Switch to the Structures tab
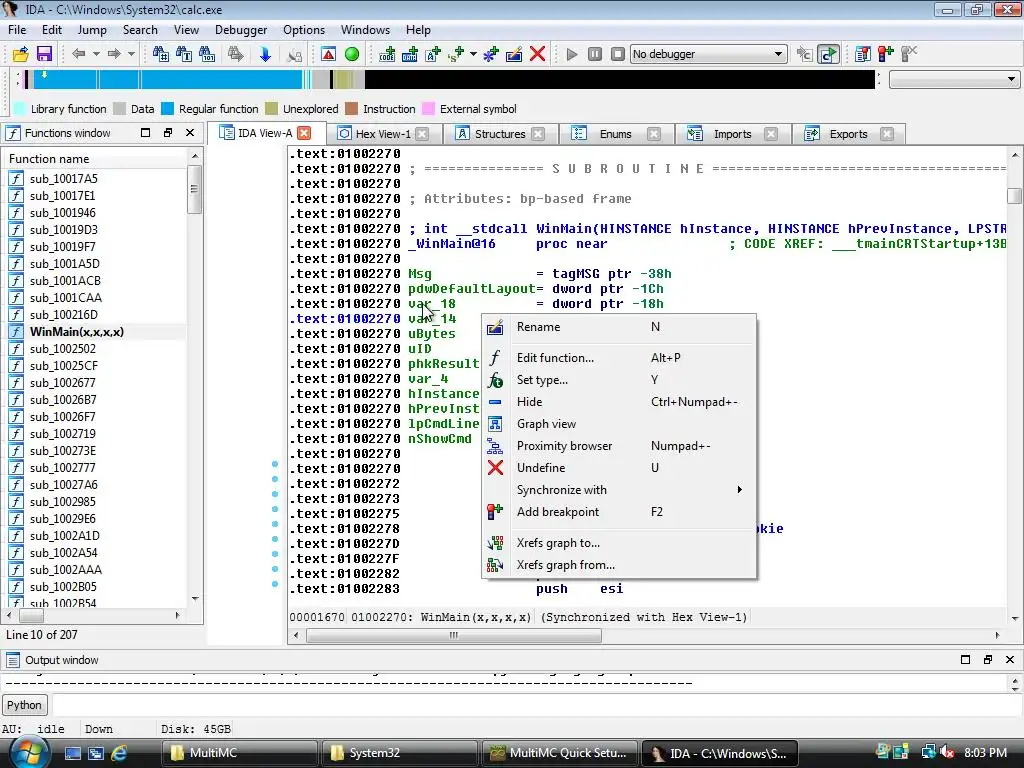This screenshot has height=768, width=1024. click(x=500, y=134)
